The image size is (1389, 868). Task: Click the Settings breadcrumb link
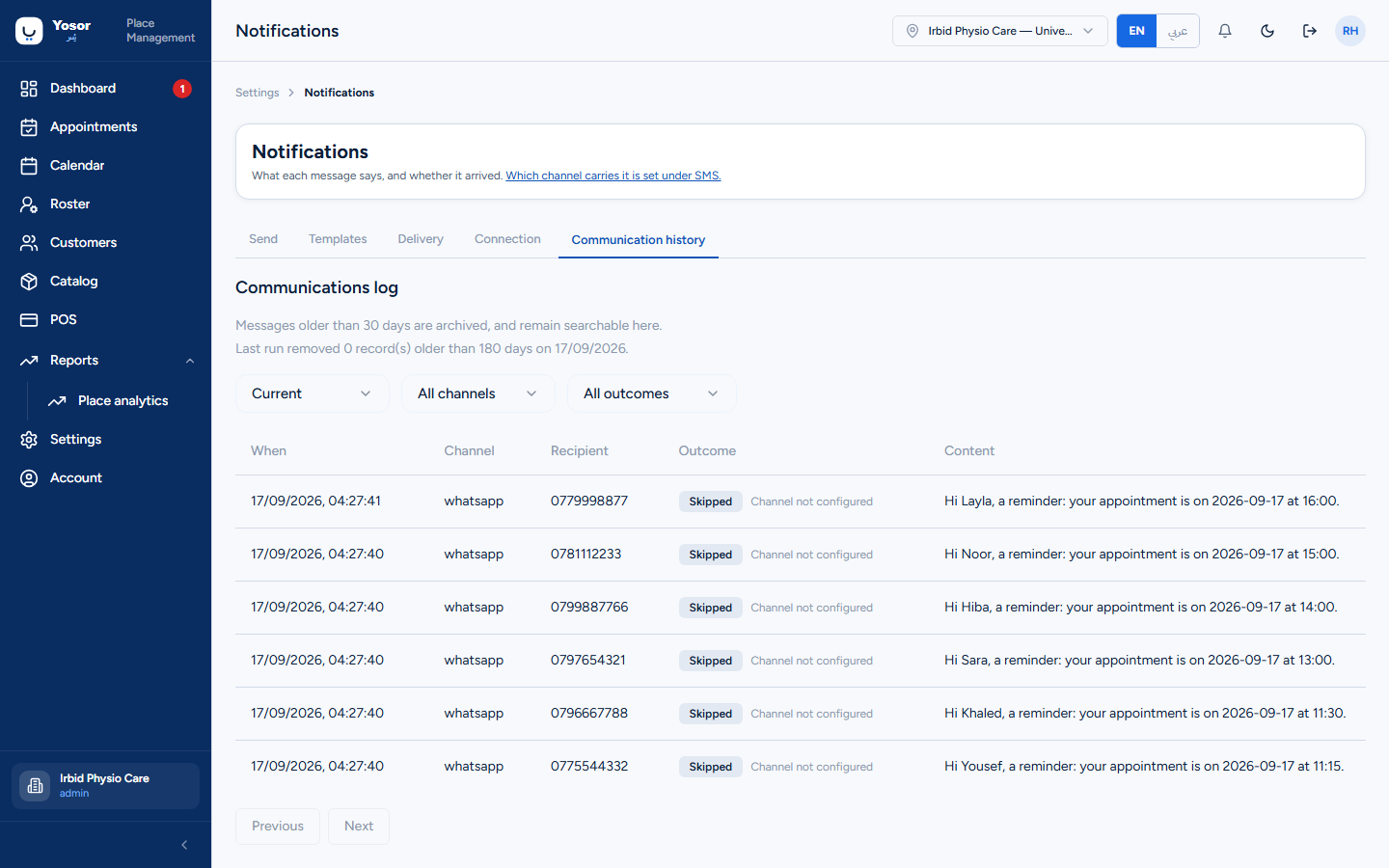coord(258,93)
